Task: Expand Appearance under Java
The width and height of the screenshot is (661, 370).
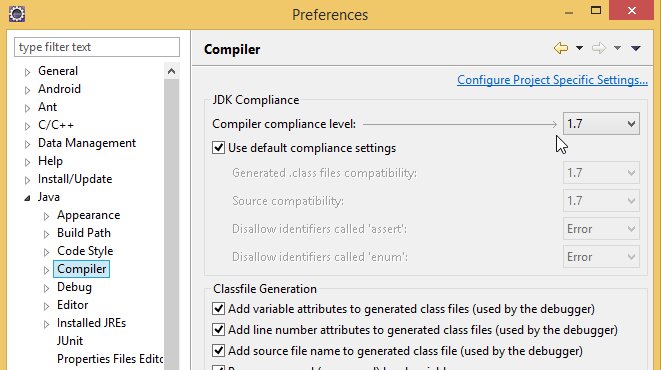Action: pos(46,216)
